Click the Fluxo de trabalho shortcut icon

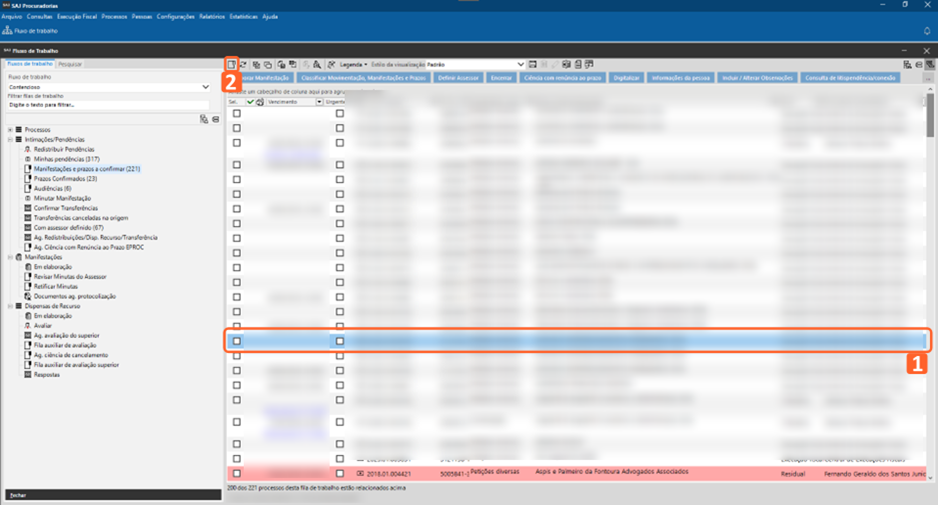click(8, 31)
